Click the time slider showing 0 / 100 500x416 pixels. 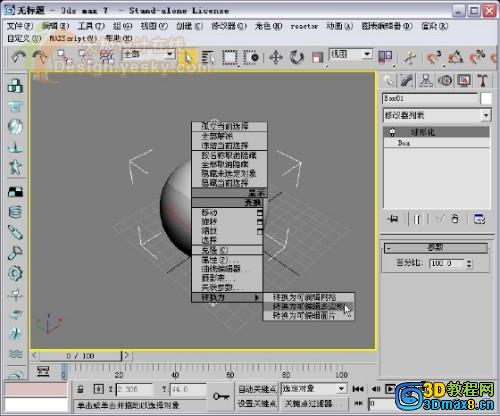click(x=81, y=356)
